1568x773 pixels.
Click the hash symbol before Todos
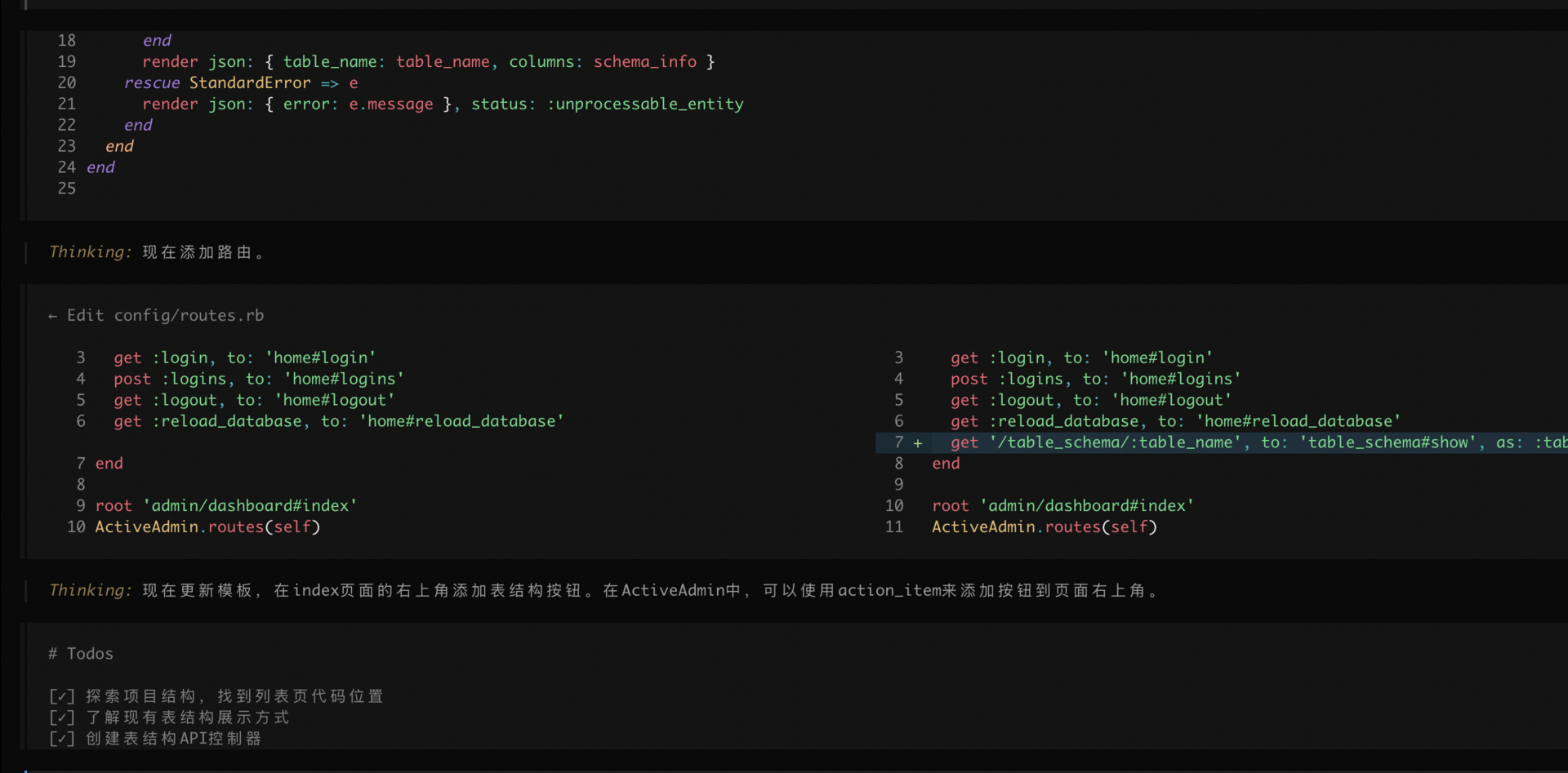click(53, 654)
